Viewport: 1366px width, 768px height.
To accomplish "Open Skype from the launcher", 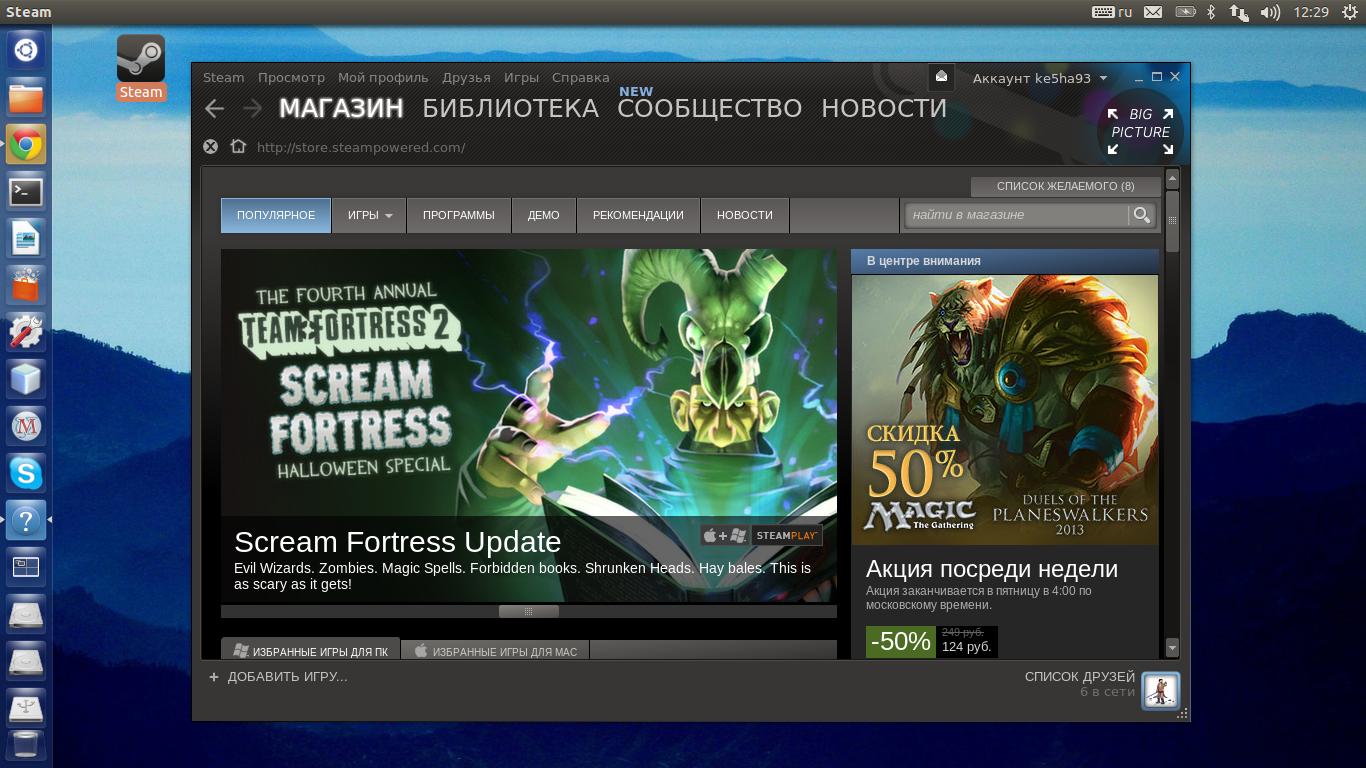I will [x=26, y=473].
